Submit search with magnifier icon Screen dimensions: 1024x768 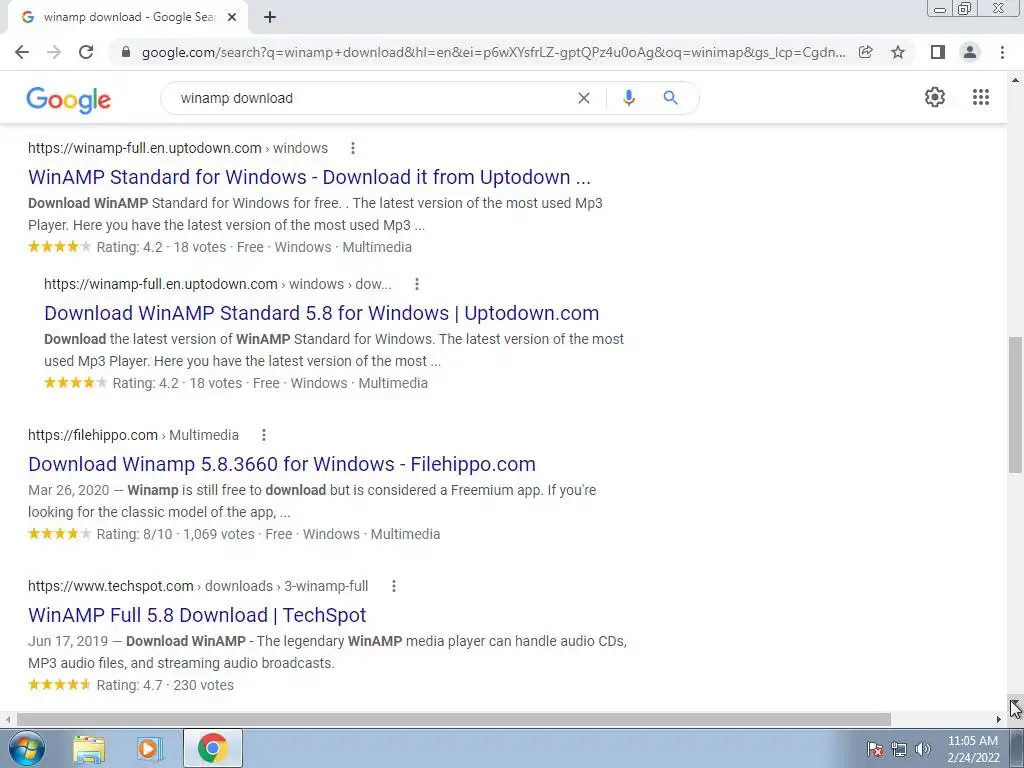coord(670,98)
